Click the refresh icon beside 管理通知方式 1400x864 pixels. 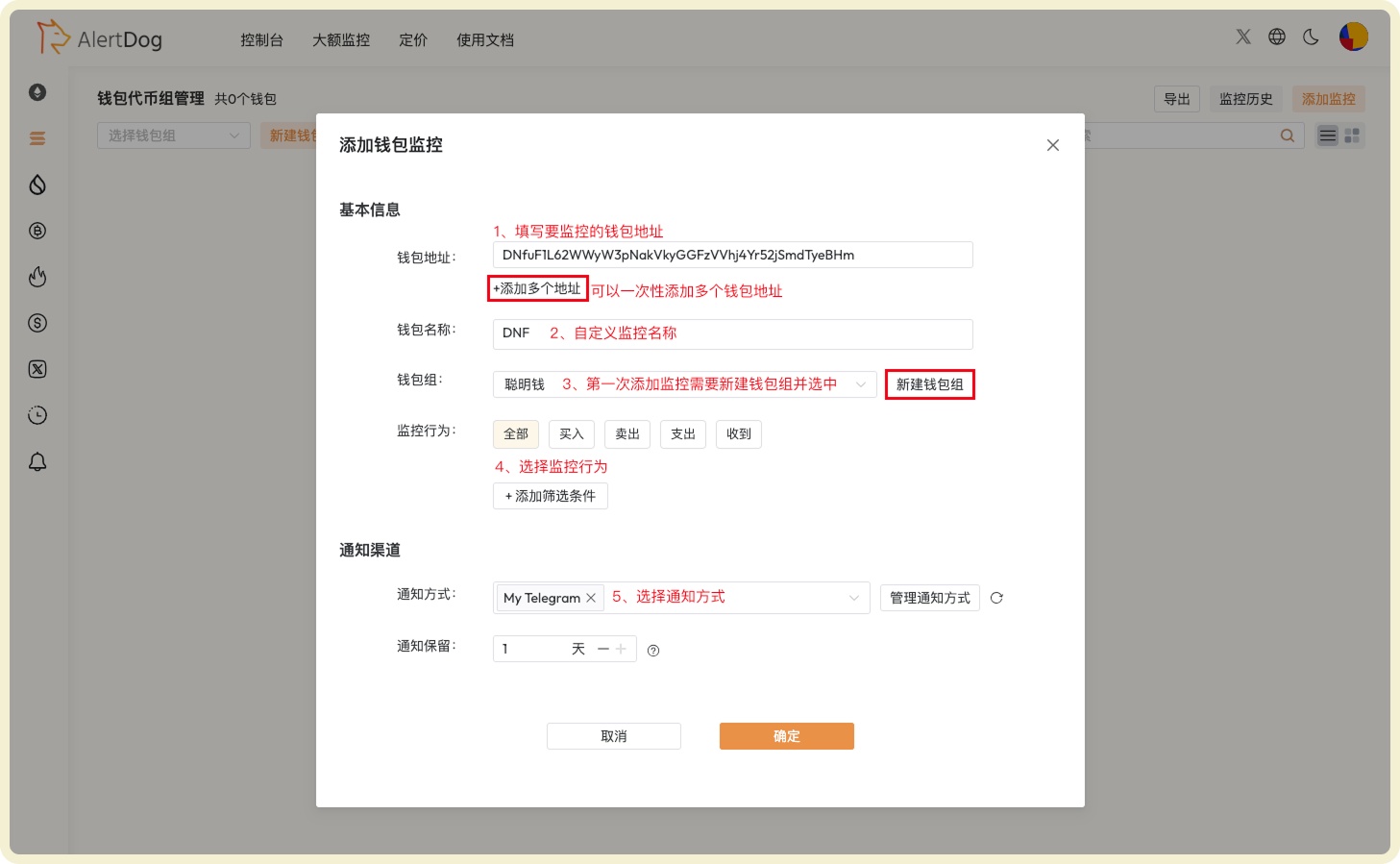[996, 597]
